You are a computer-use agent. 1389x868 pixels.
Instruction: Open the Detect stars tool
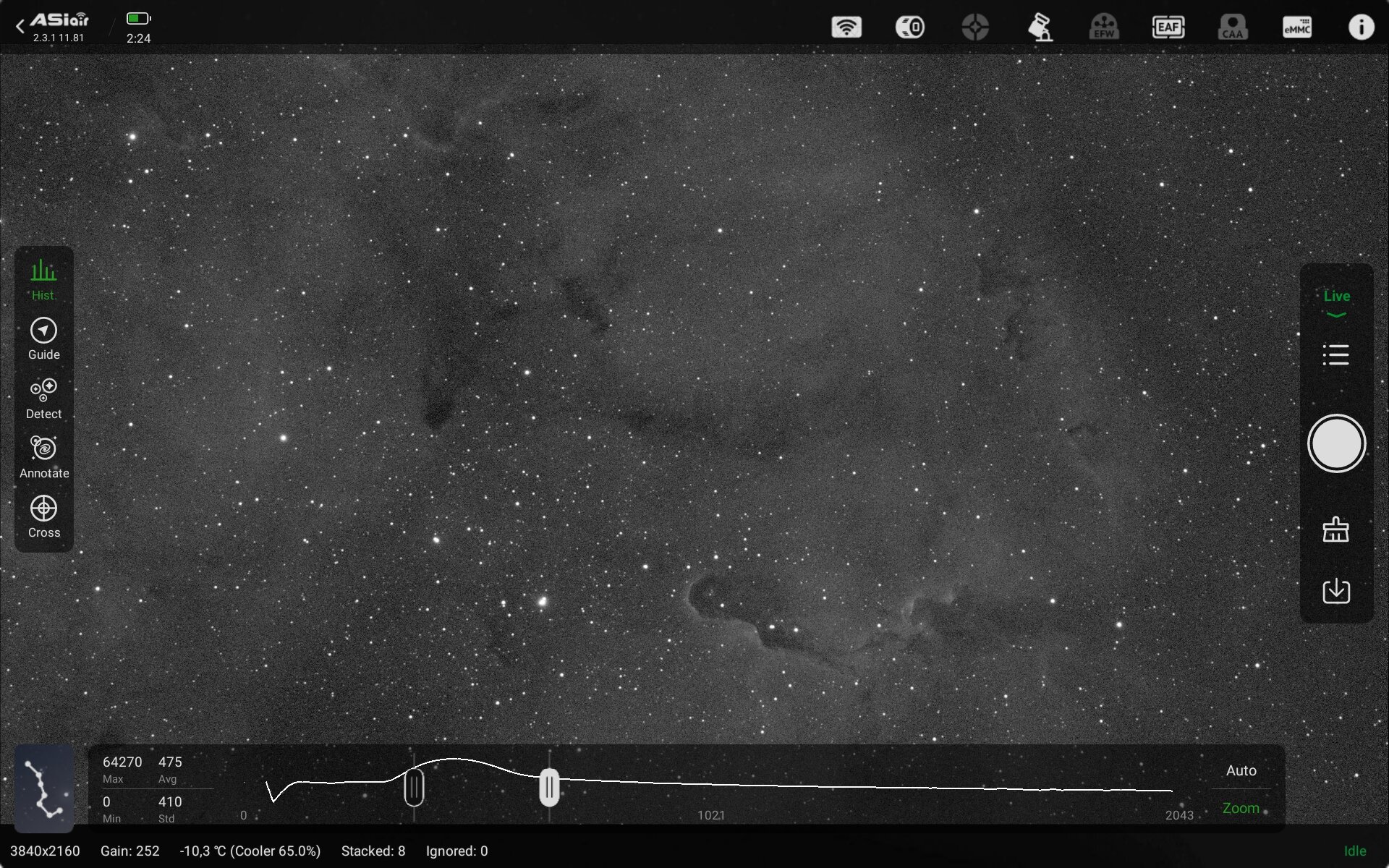click(43, 398)
